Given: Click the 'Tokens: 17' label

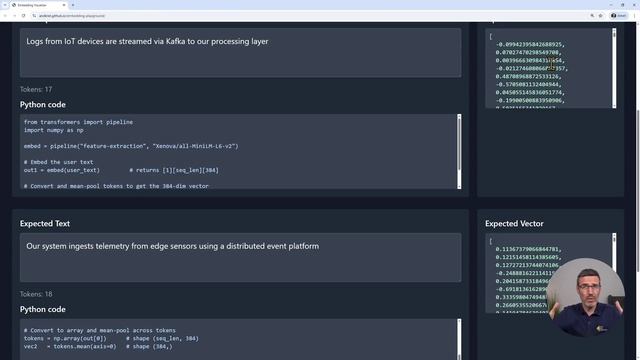Looking at the screenshot, I should coord(36,89).
